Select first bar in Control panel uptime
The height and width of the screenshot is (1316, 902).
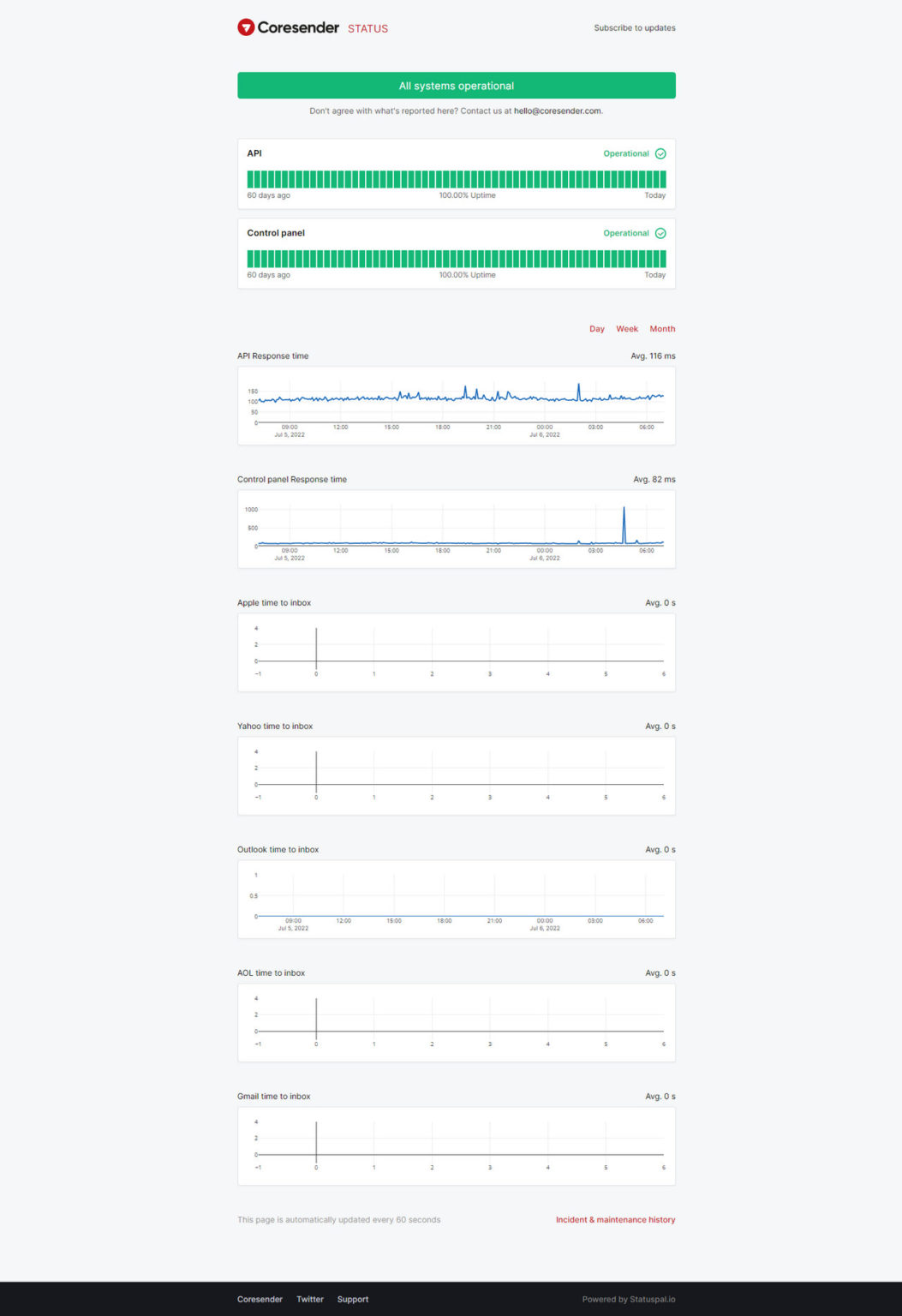[250, 259]
